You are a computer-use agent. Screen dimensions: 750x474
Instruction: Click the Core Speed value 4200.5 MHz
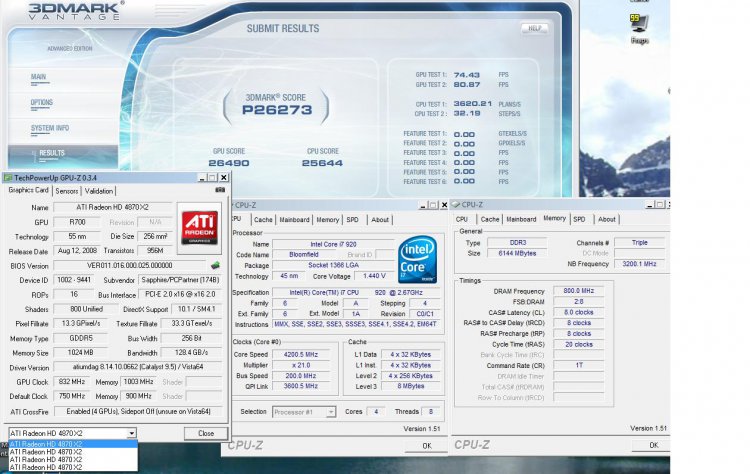click(301, 354)
